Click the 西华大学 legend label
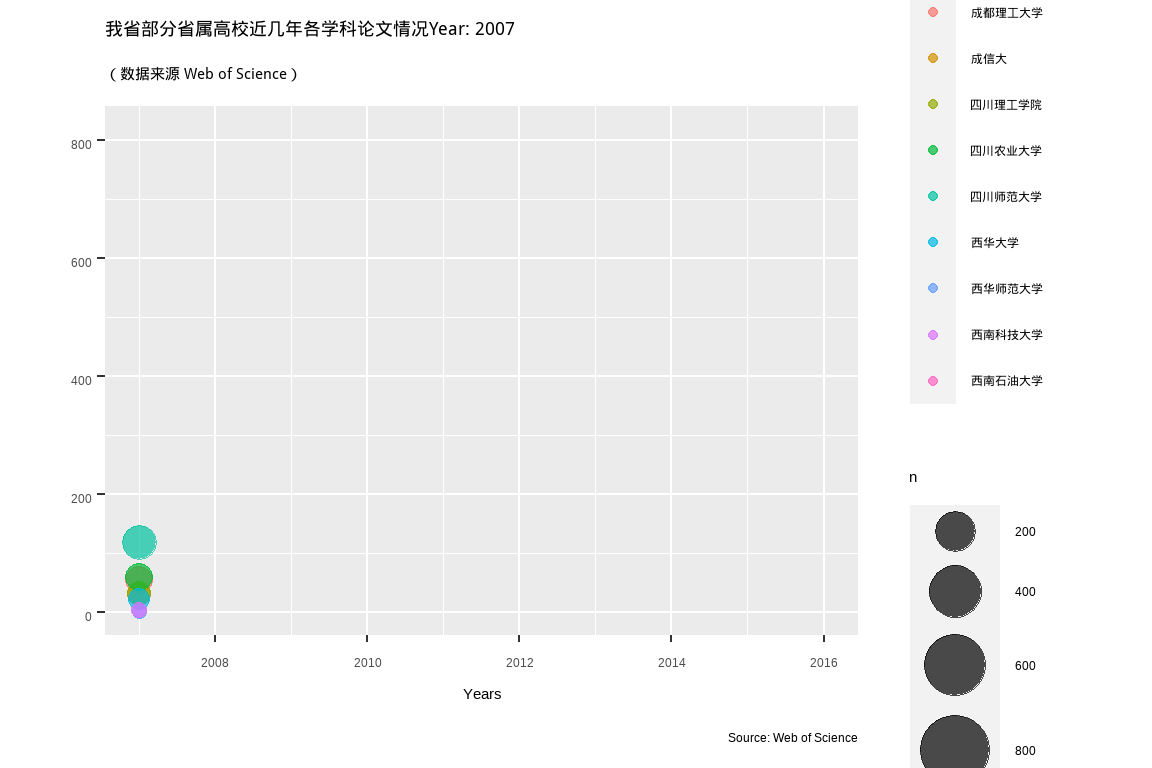The height and width of the screenshot is (768, 1152). point(994,242)
